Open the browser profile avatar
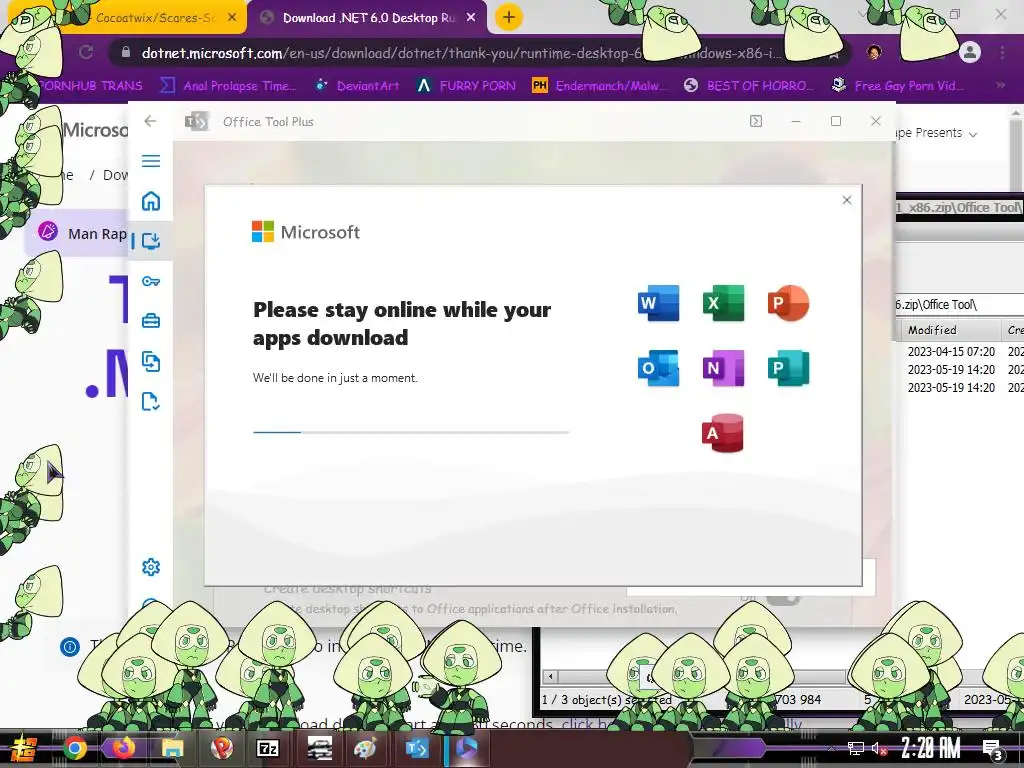 [970, 52]
